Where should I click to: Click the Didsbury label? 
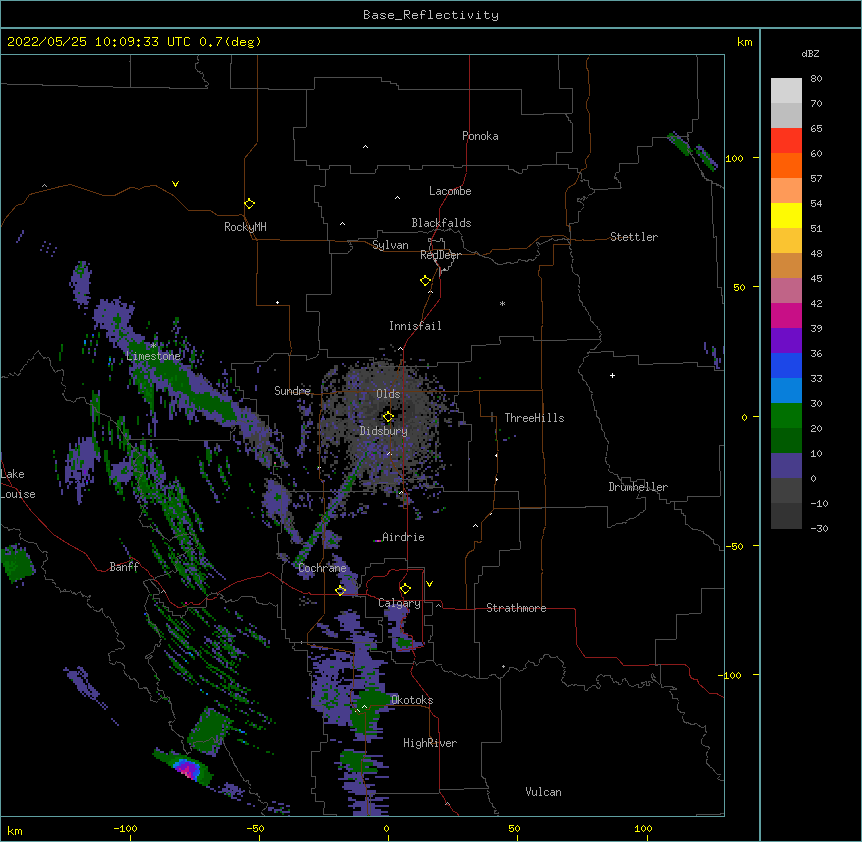[x=384, y=431]
